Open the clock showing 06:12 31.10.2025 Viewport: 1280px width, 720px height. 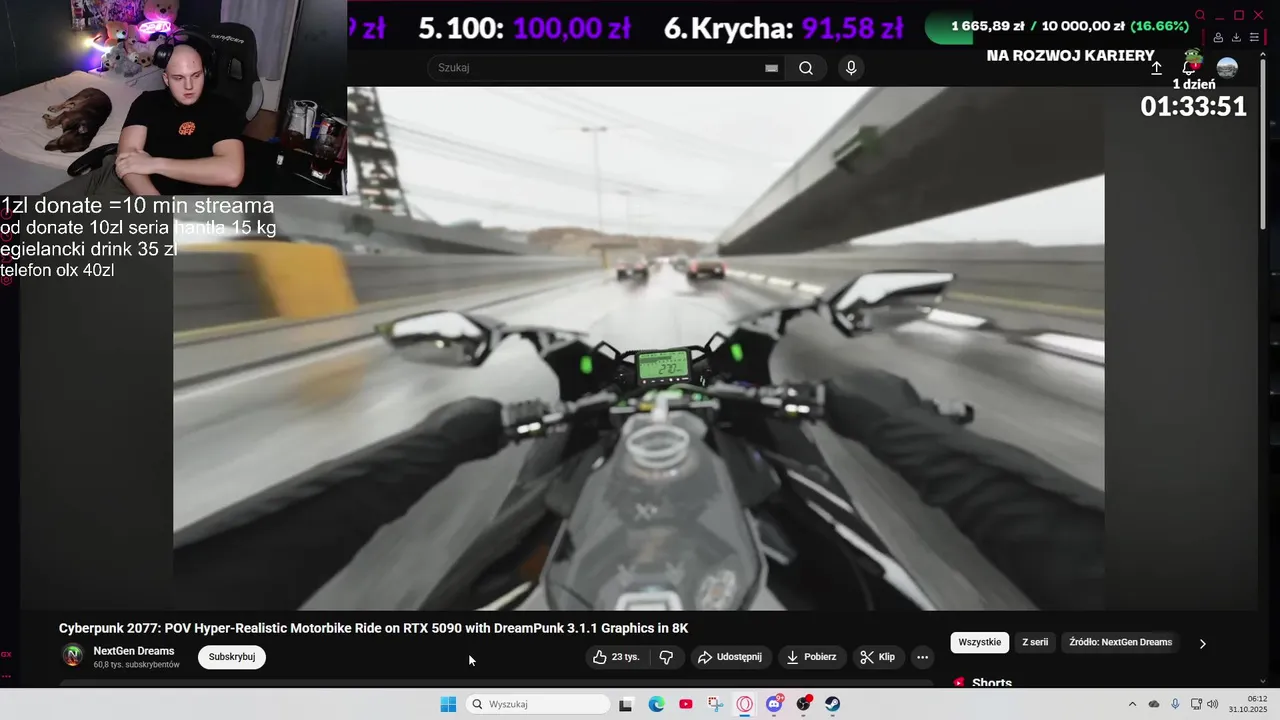coord(1248,704)
